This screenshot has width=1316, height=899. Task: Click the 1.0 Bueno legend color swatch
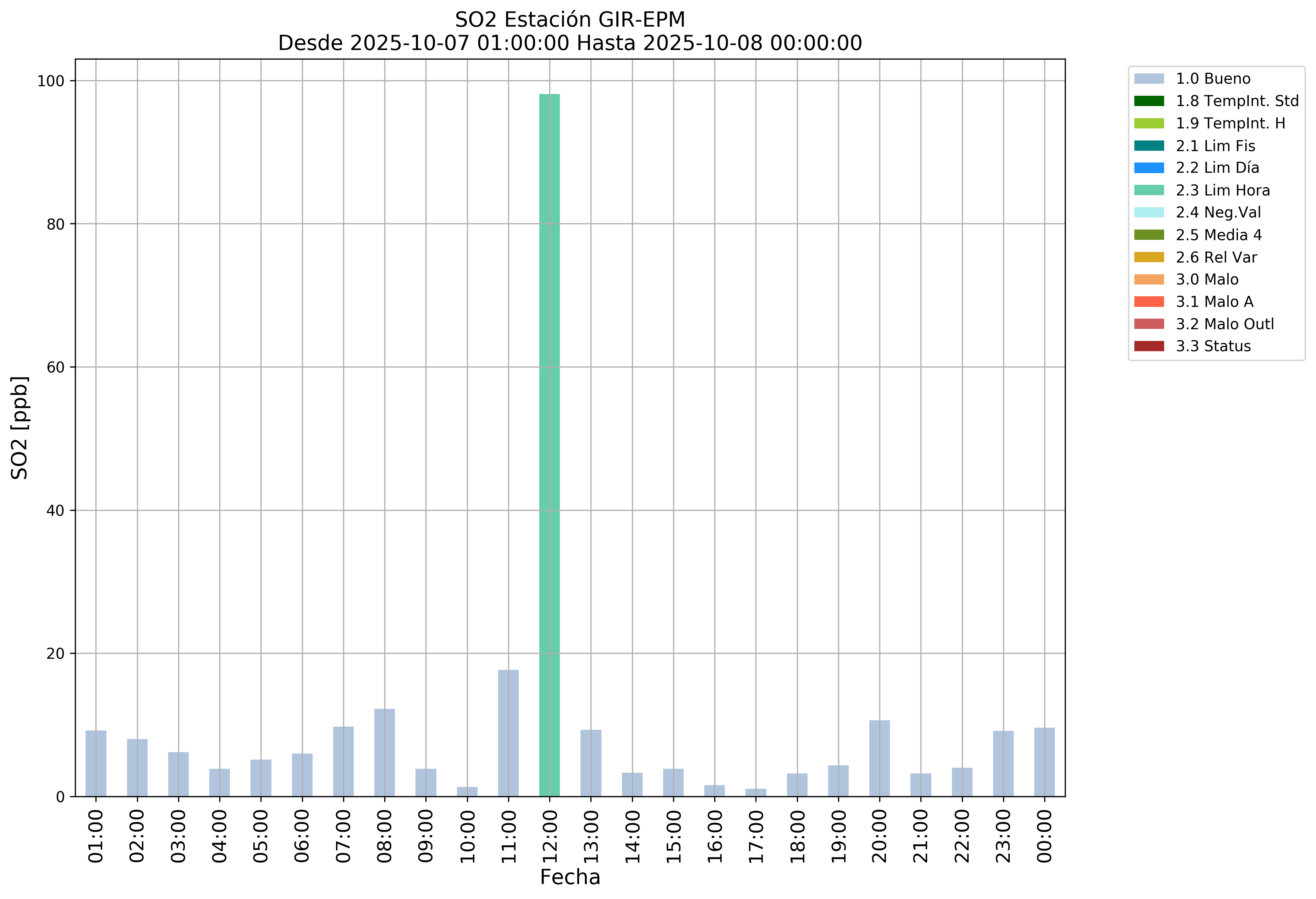coord(1149,79)
